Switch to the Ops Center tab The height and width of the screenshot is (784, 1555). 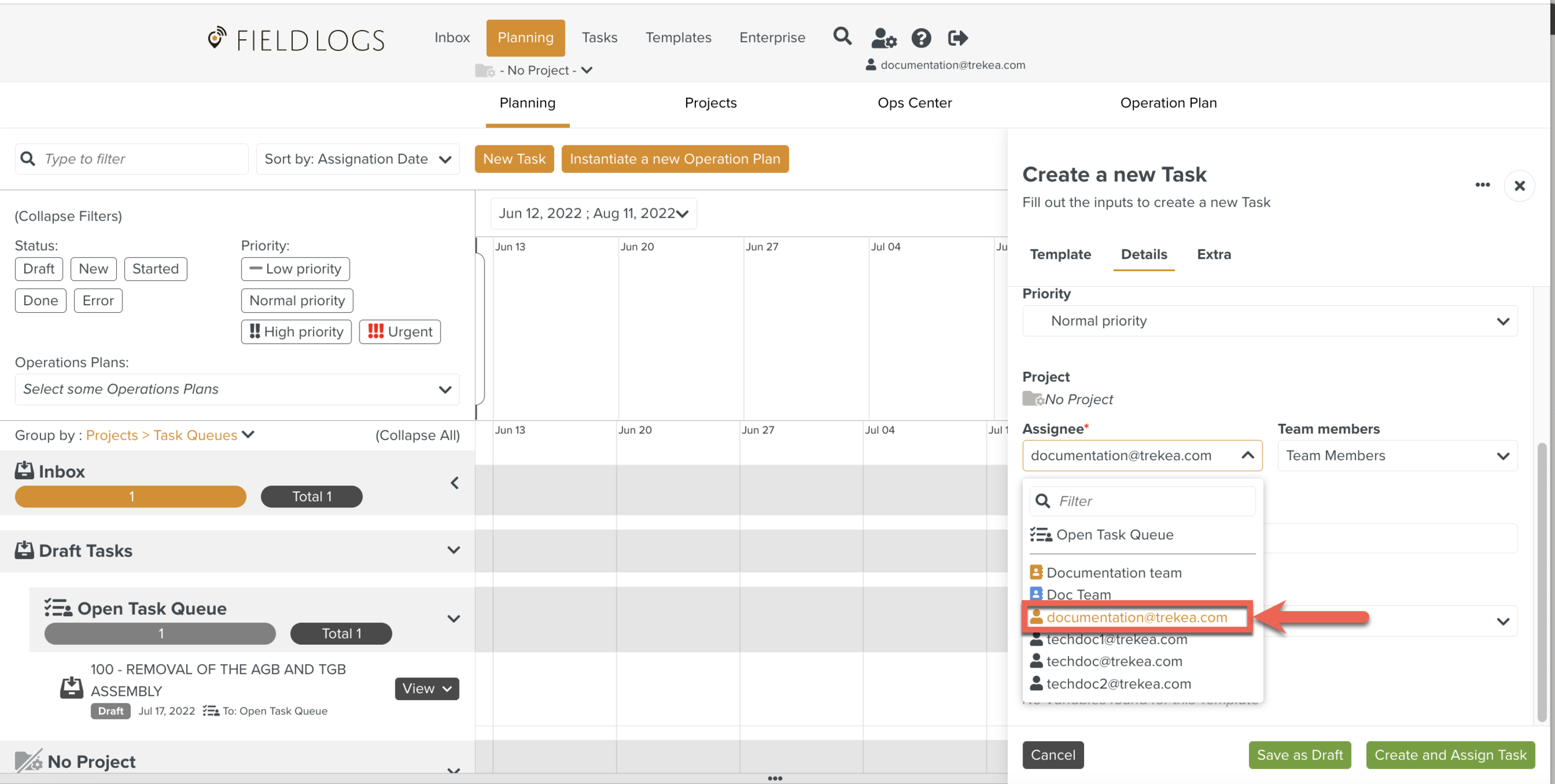coord(914,103)
